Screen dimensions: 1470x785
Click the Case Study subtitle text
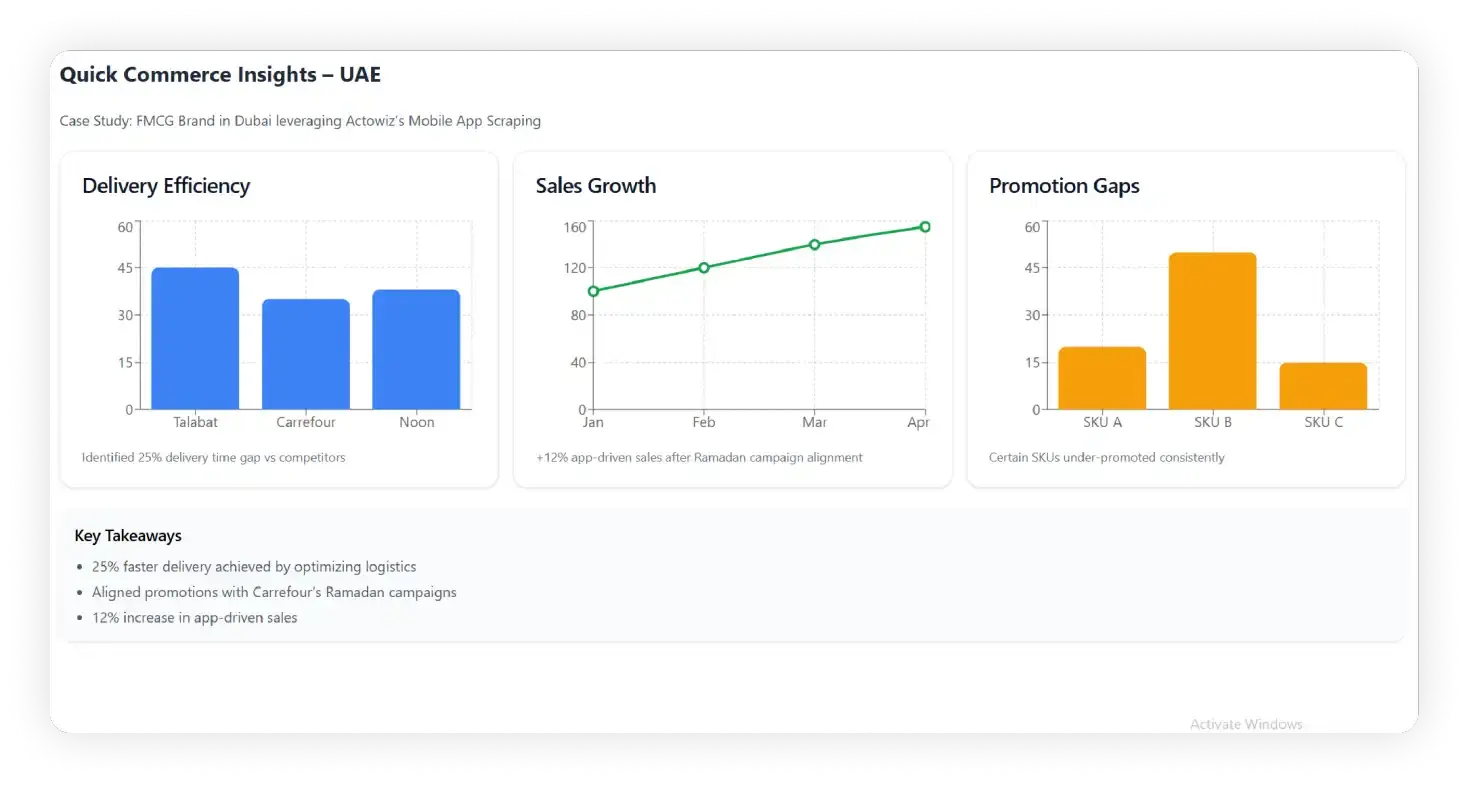click(x=300, y=121)
